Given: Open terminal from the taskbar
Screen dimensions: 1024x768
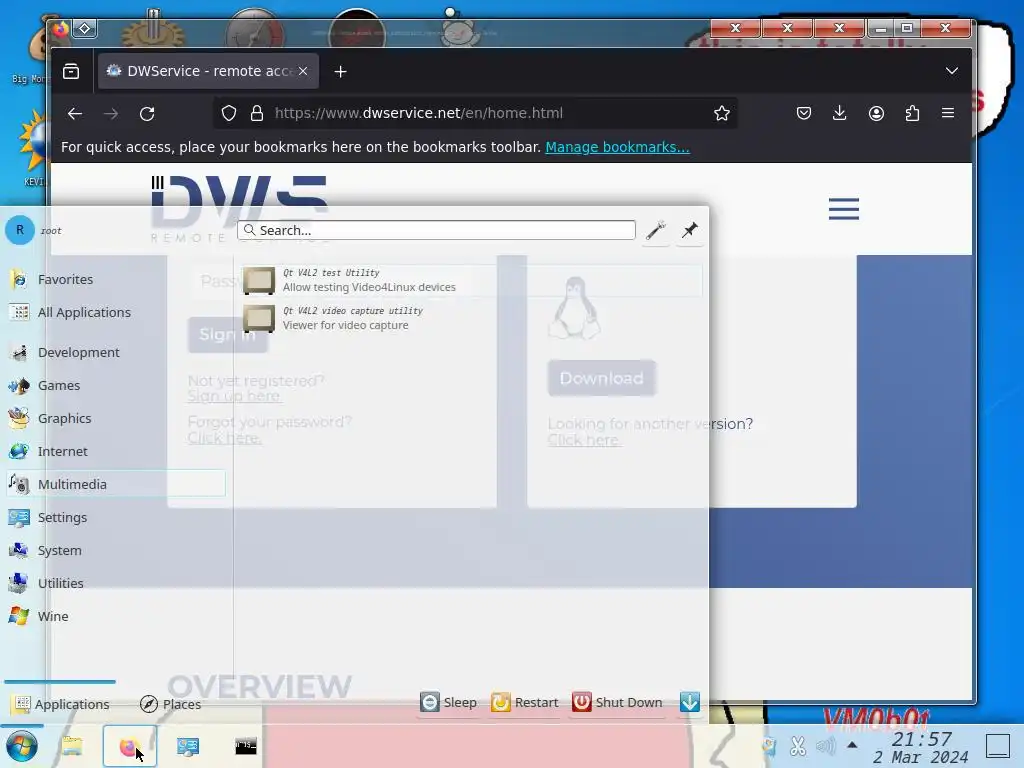Looking at the screenshot, I should [x=246, y=746].
